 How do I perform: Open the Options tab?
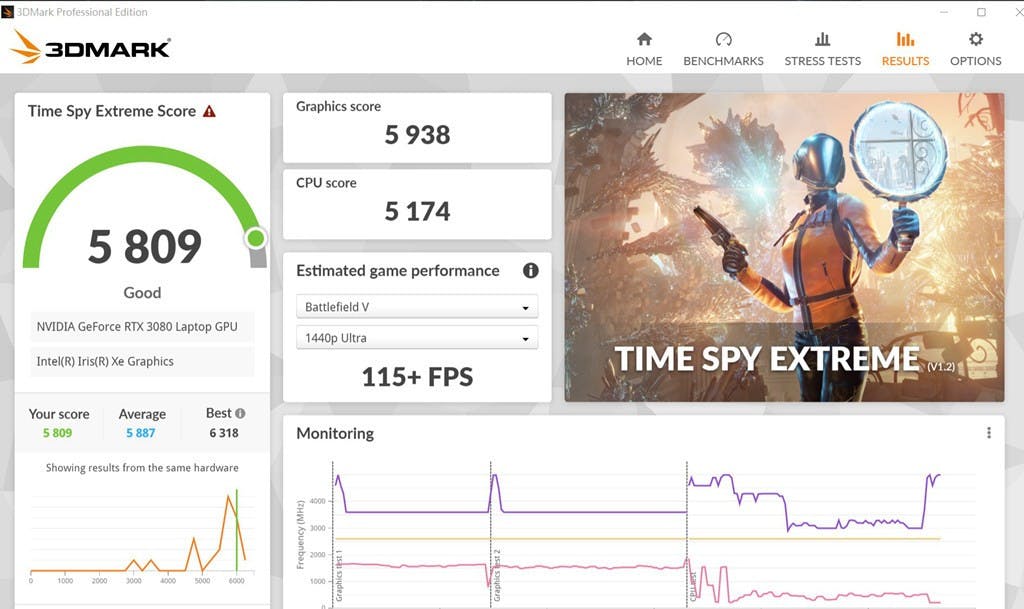[975, 49]
